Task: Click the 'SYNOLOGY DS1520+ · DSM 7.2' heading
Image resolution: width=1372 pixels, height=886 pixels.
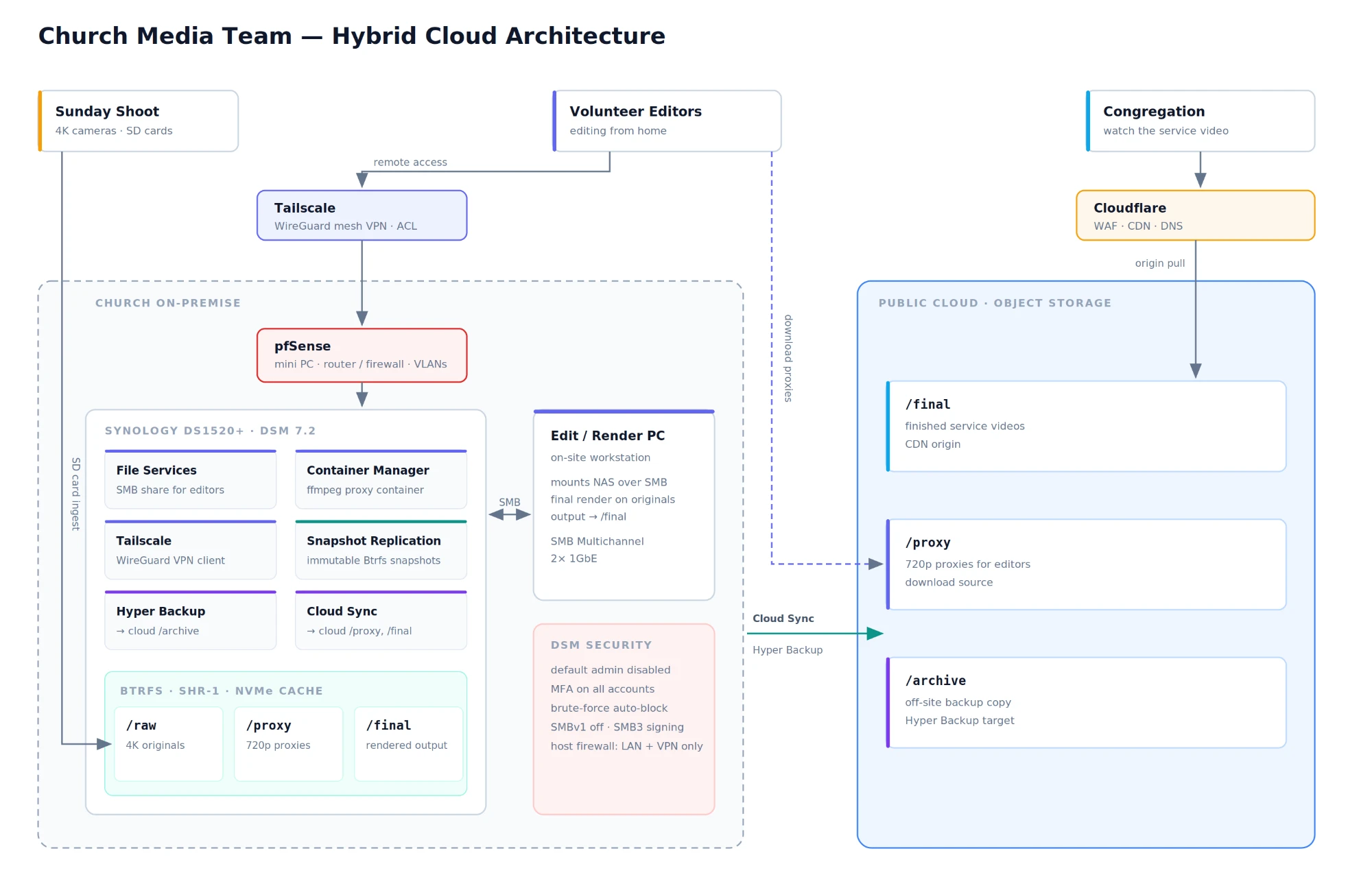Action: pyautogui.click(x=210, y=431)
